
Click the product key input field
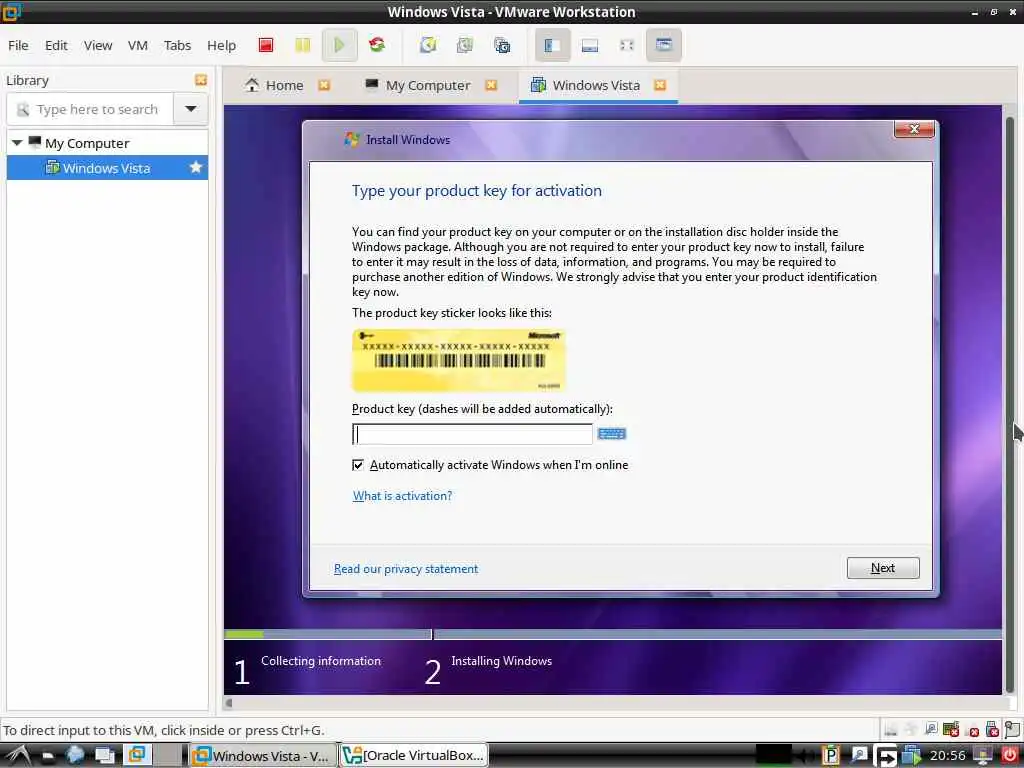472,434
